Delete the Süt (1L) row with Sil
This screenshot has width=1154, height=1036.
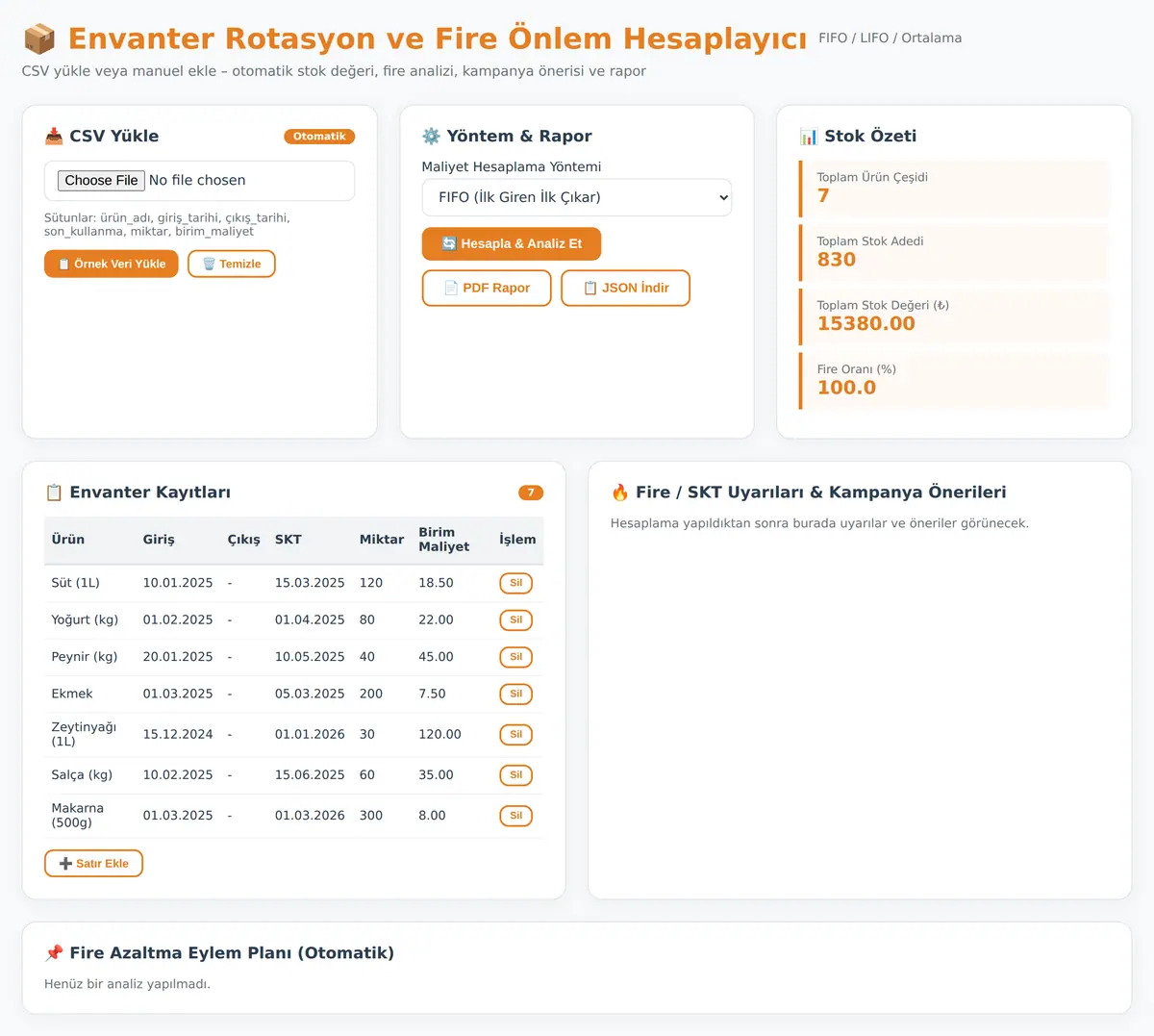[516, 583]
